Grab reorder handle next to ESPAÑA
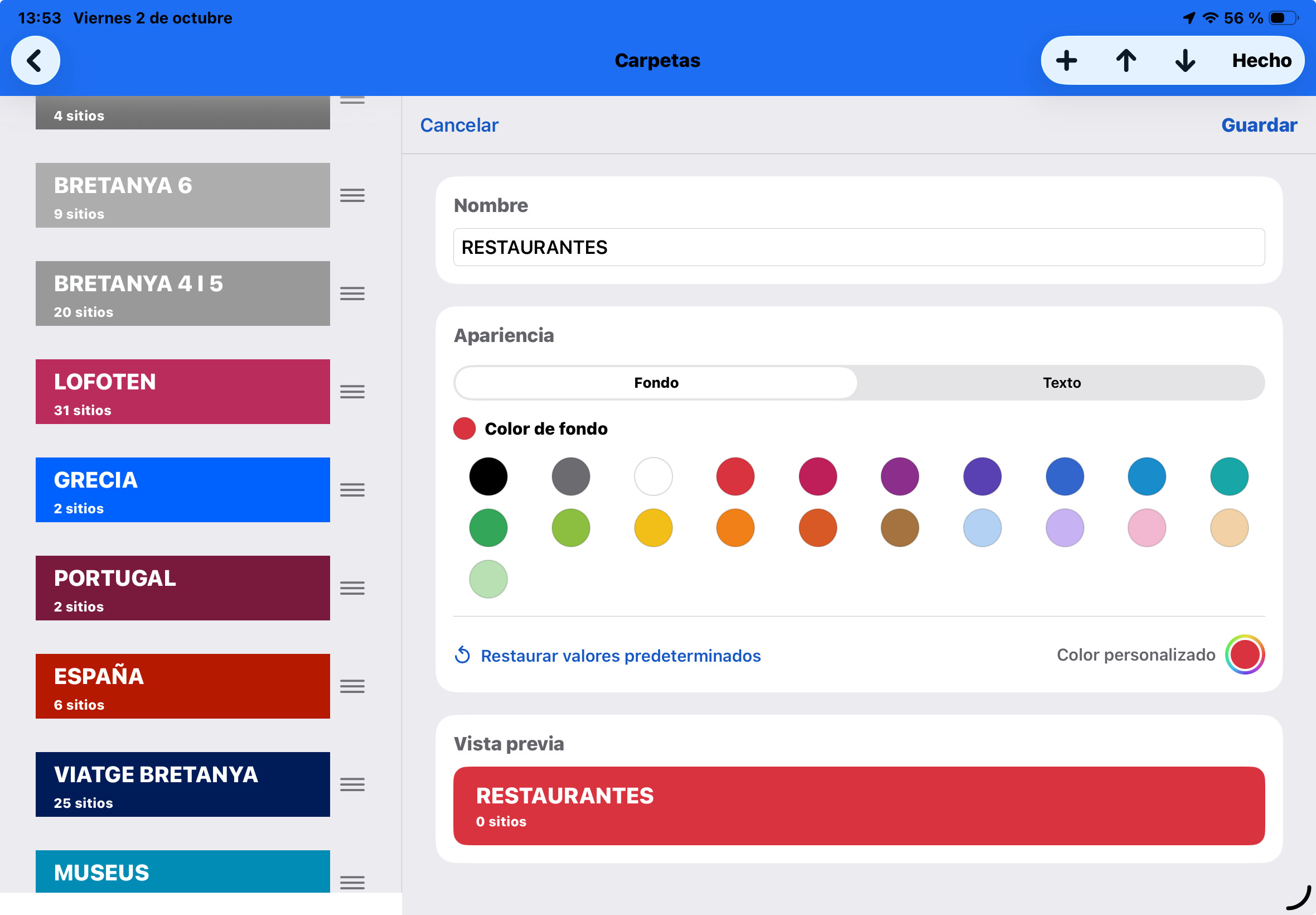 click(x=352, y=686)
